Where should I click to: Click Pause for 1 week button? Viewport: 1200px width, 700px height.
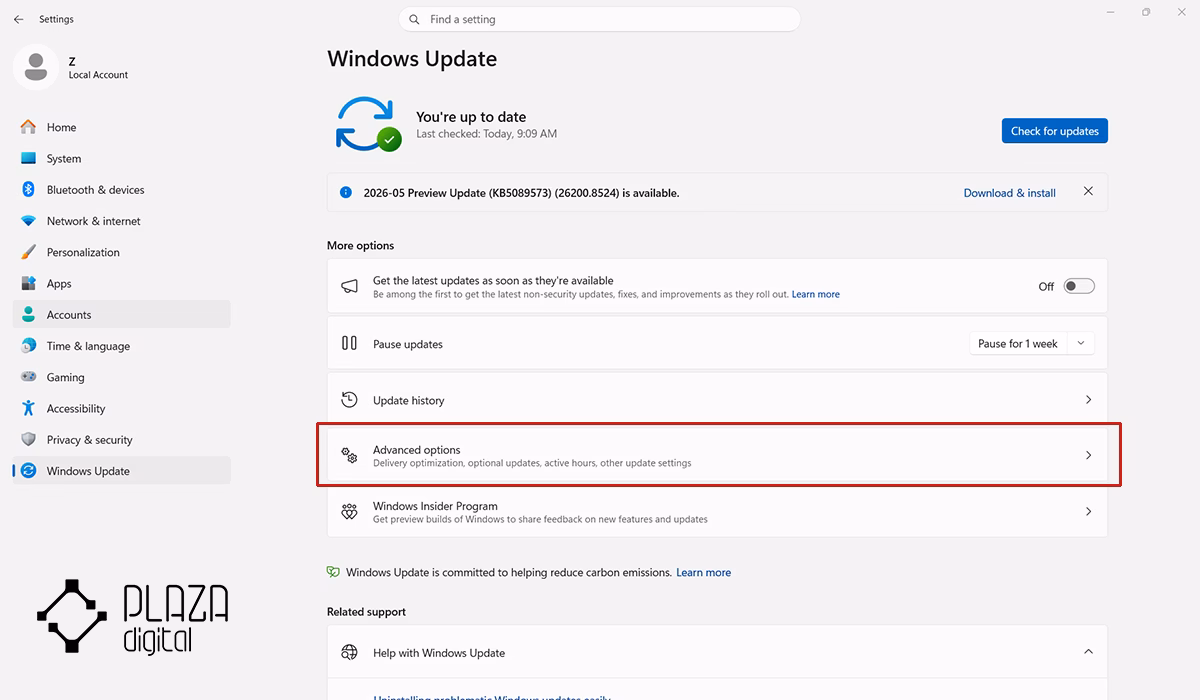coord(1019,343)
